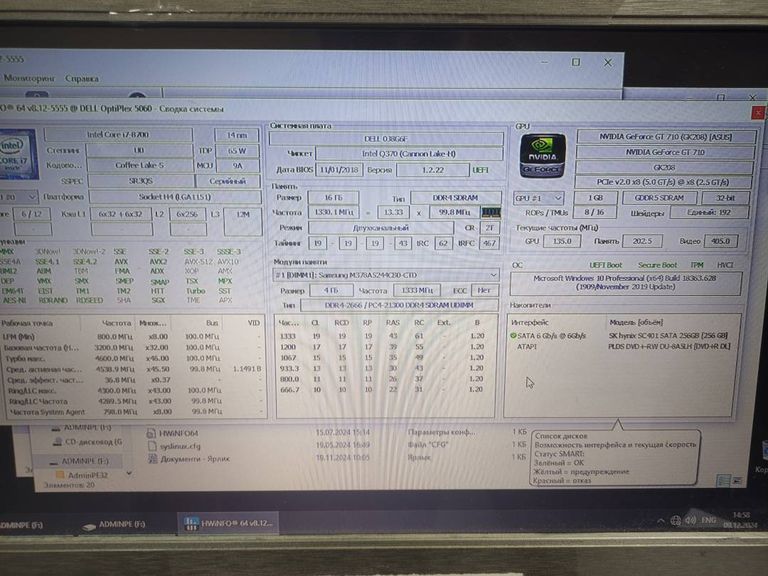Viewport: 768px width, 576px height.
Task: Click the ADMINPE (F:) drive taskbar button
Action: coord(114,525)
